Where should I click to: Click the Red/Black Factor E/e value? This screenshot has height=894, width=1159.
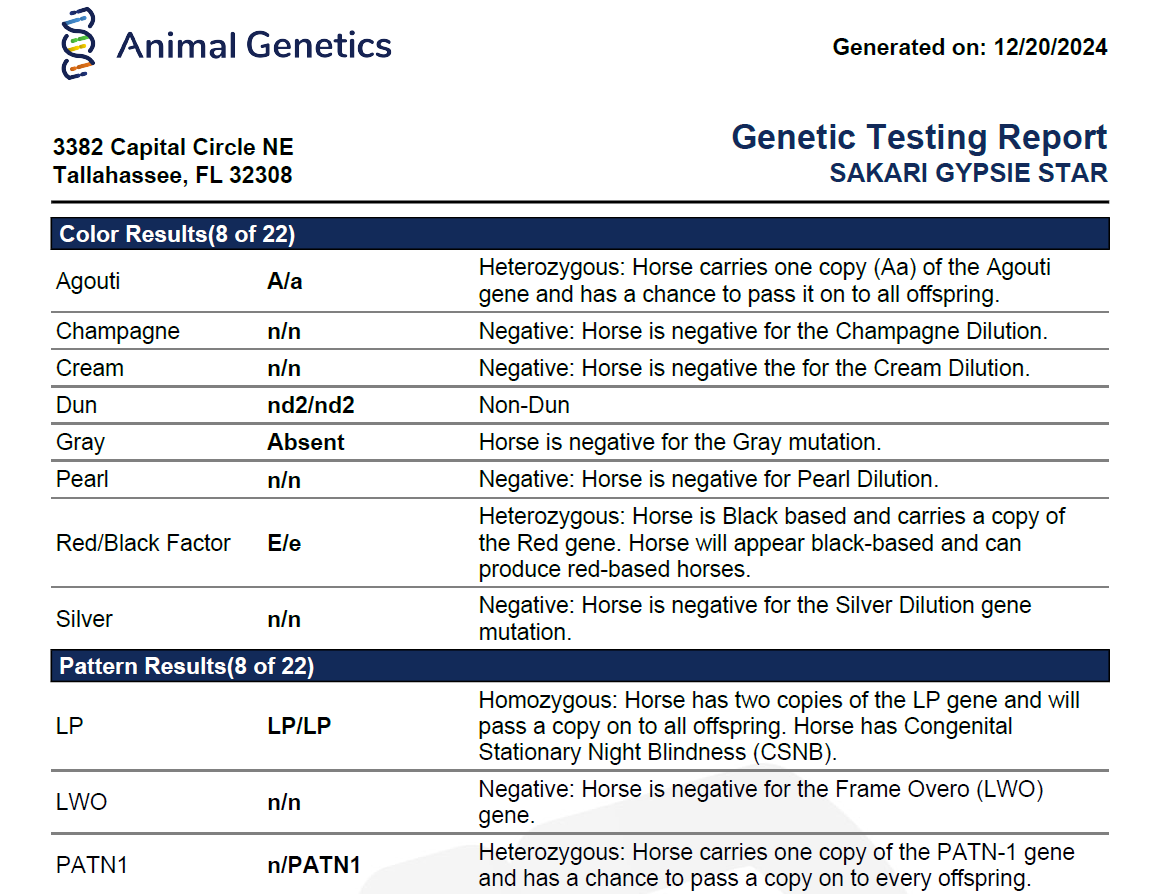pos(284,543)
